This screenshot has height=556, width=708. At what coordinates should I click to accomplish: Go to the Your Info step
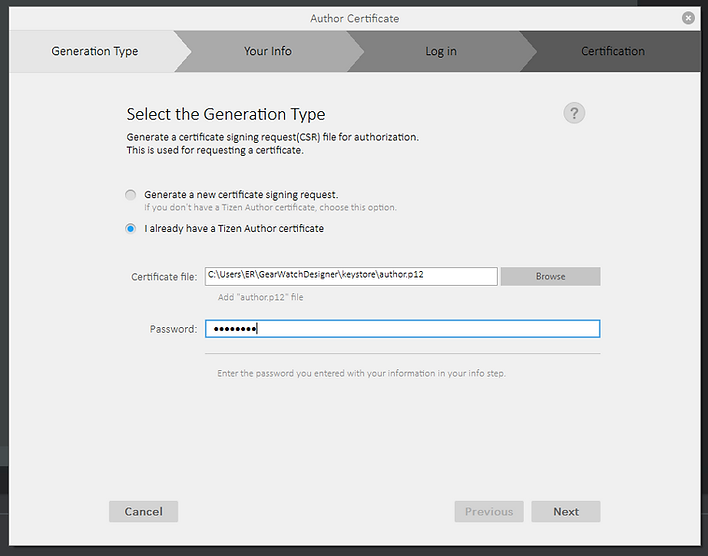(268, 51)
